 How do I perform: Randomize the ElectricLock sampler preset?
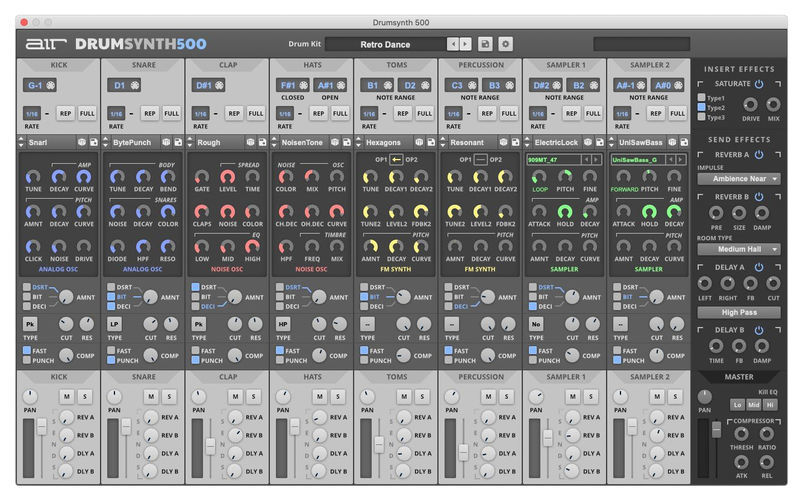pos(588,142)
